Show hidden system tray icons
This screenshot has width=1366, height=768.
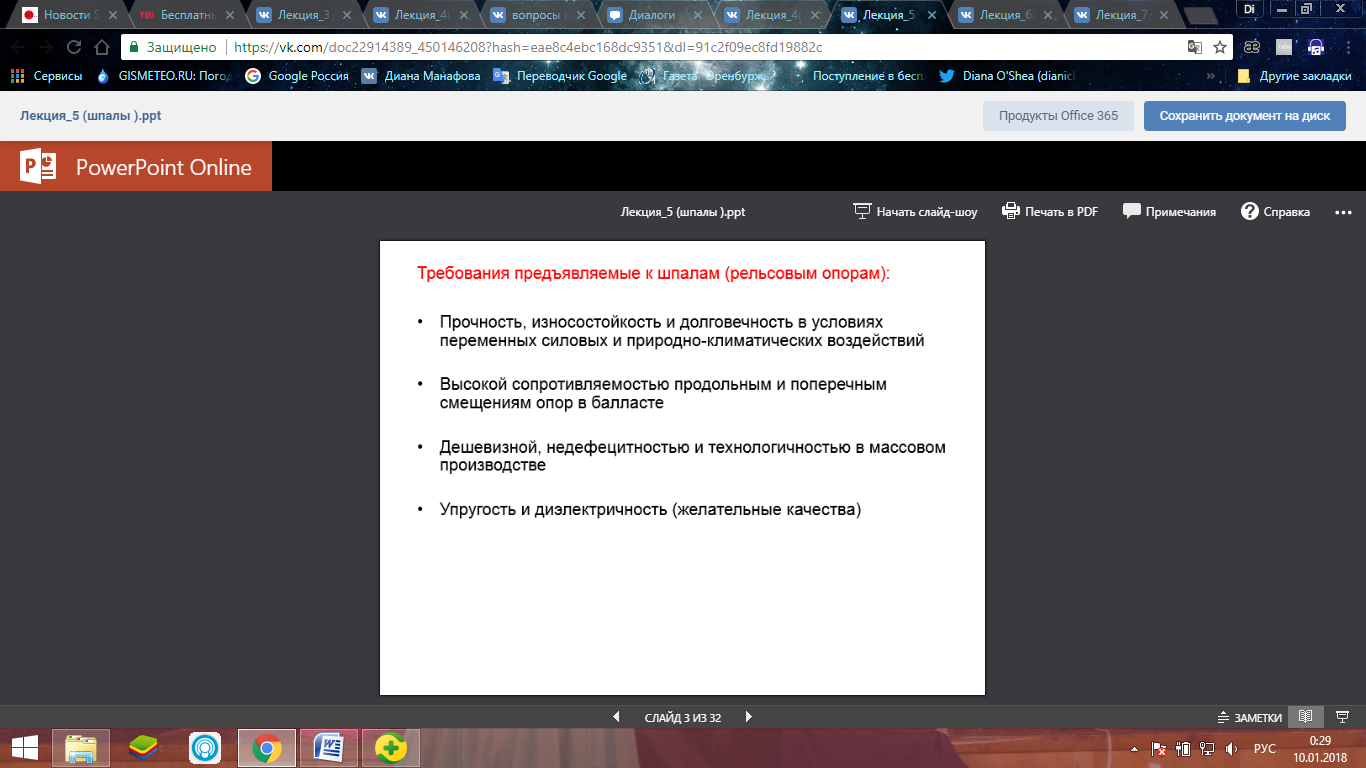coord(1135,748)
